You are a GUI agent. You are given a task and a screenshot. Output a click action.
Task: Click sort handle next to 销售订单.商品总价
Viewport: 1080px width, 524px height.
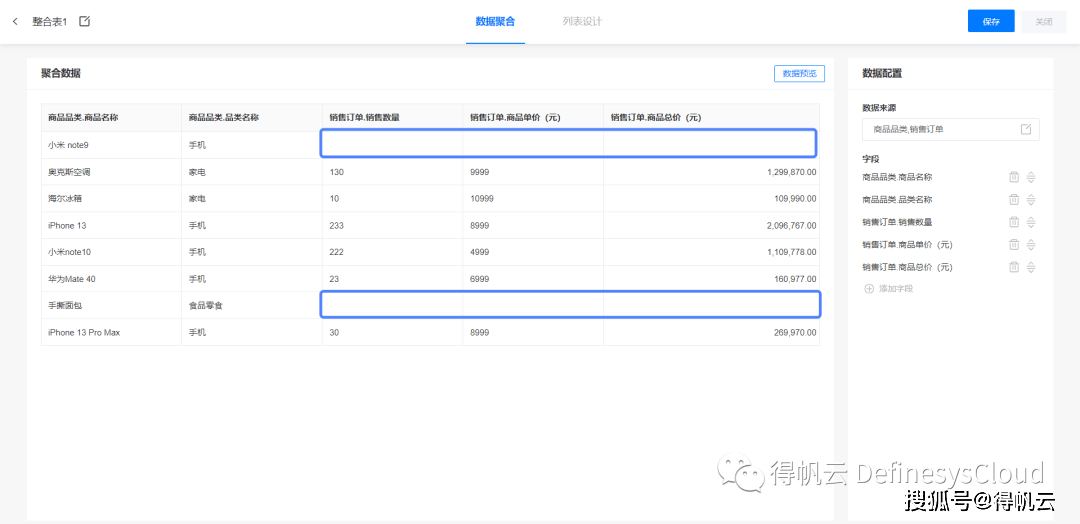coord(1031,267)
